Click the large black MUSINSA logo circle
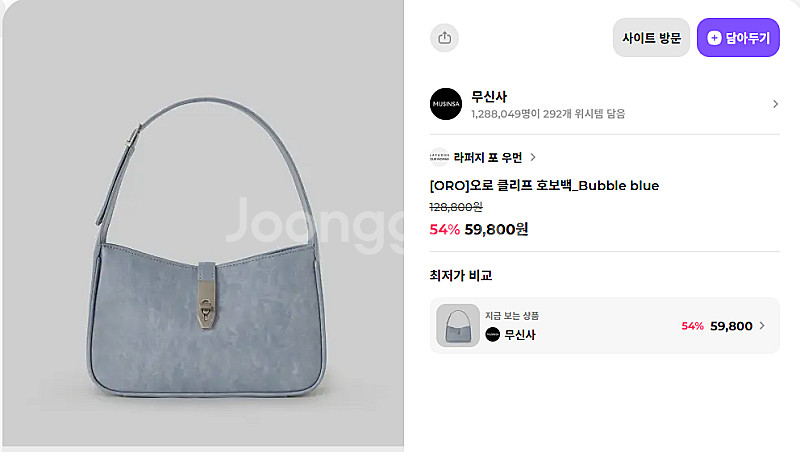 point(446,104)
